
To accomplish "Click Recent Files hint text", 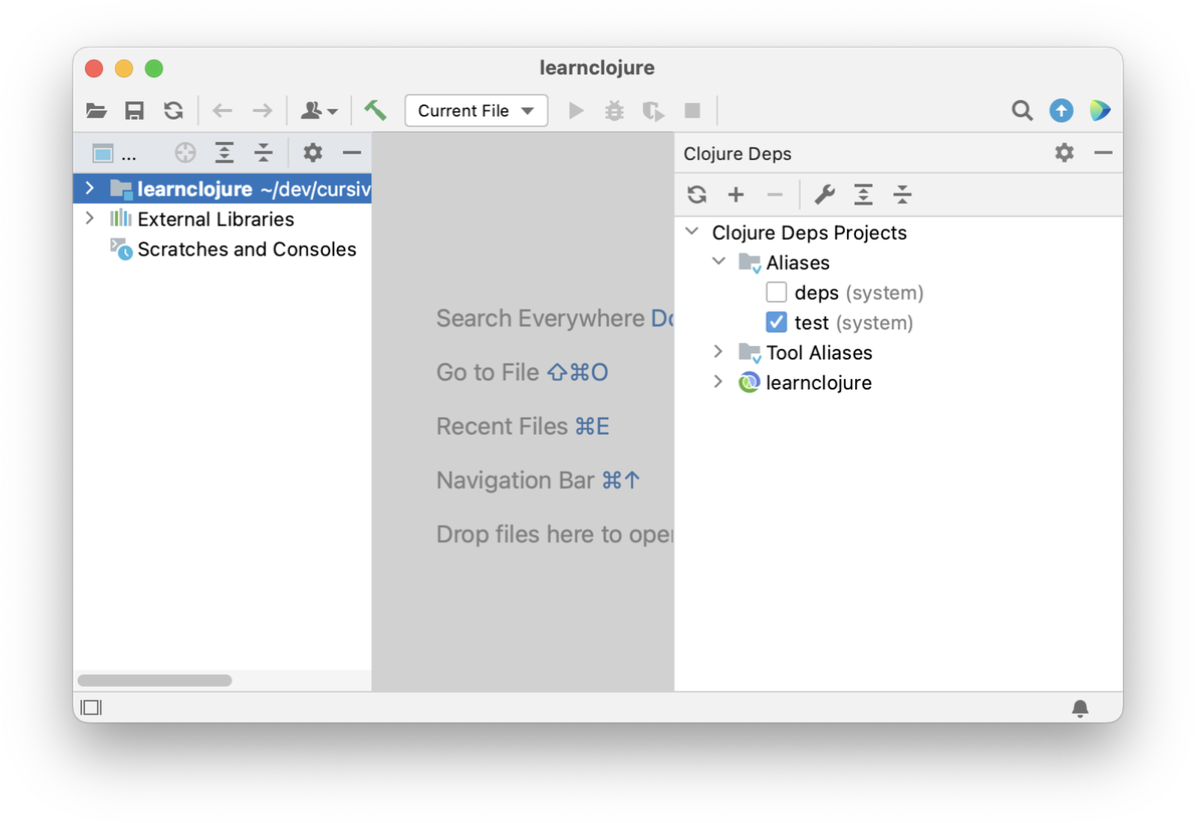I will [502, 426].
